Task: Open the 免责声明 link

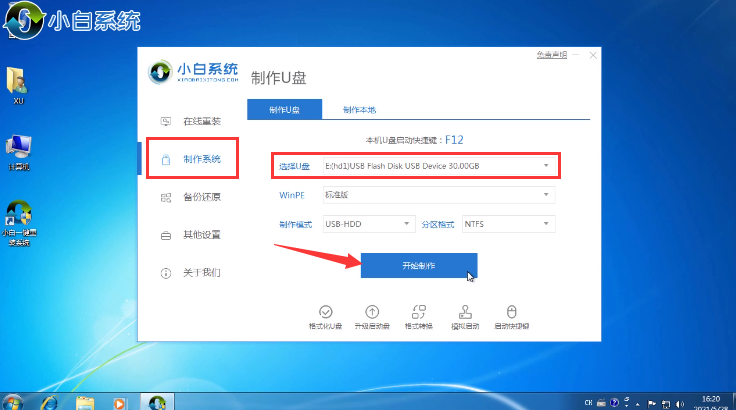Action: pyautogui.click(x=552, y=55)
